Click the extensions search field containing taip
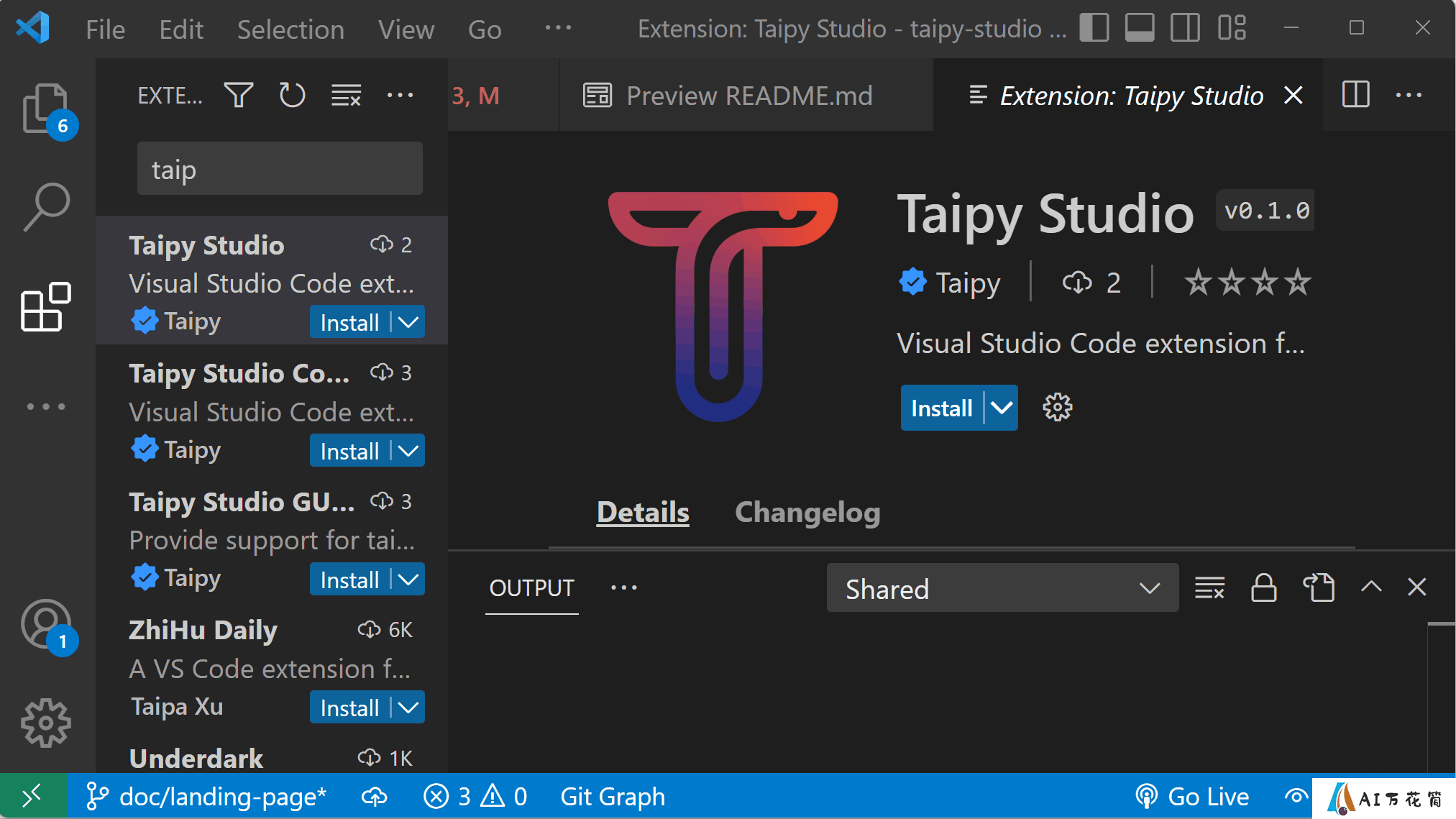The image size is (1456, 819). click(x=280, y=169)
